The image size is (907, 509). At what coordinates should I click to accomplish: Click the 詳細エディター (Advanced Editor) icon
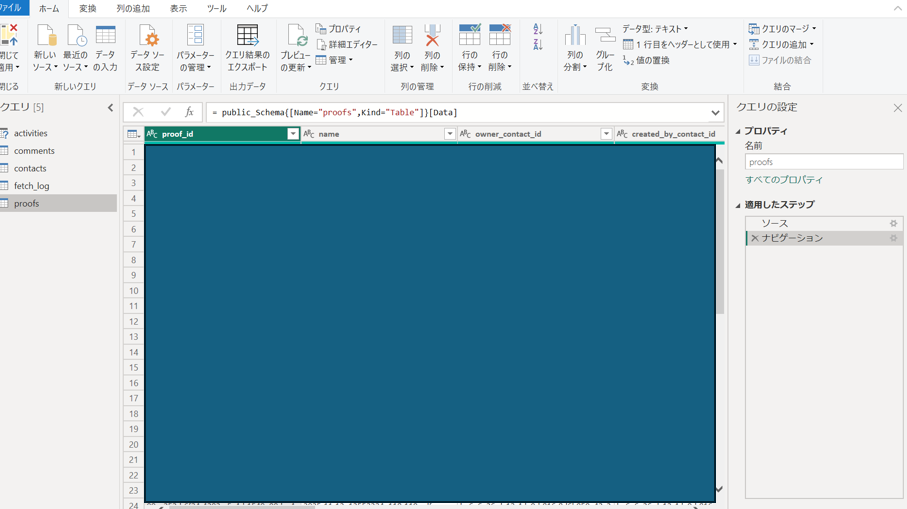coord(321,45)
